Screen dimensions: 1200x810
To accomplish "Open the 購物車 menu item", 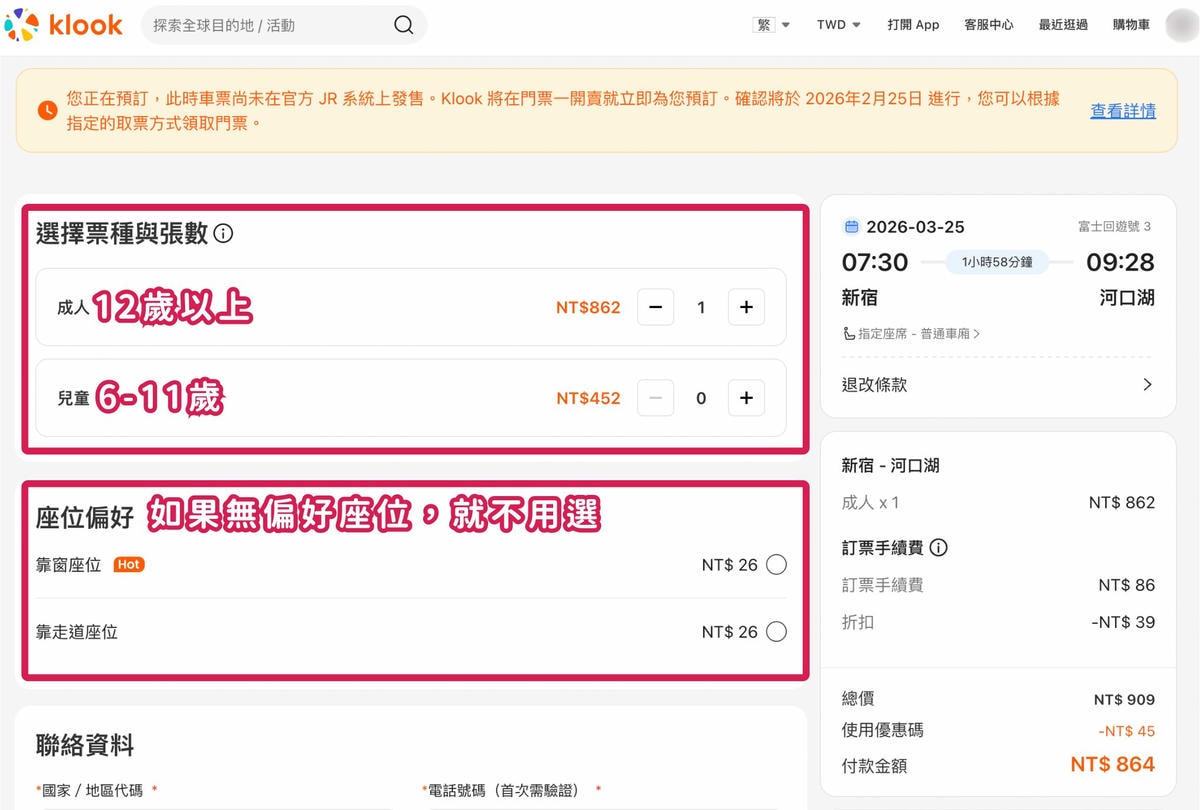I will tap(1131, 25).
